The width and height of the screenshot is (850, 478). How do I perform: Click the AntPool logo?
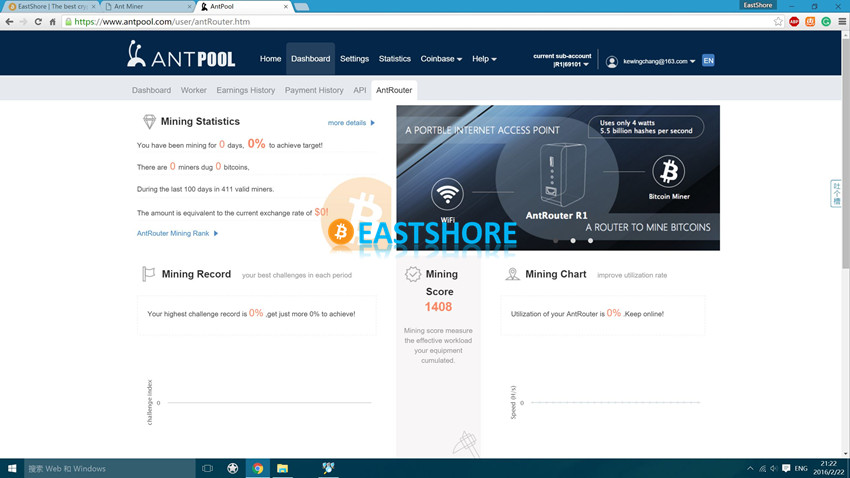[181, 54]
